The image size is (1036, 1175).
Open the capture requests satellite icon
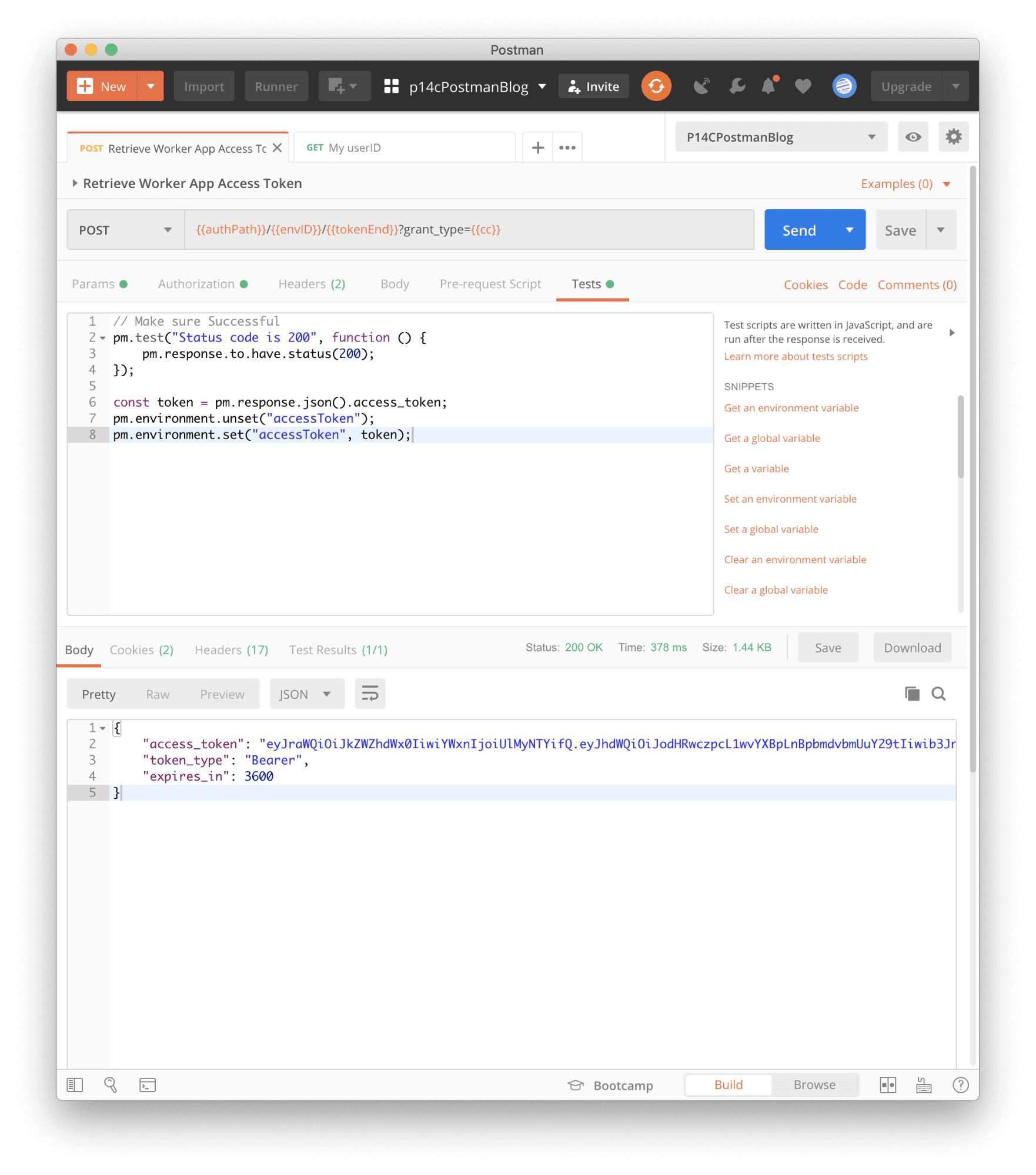pyautogui.click(x=701, y=86)
